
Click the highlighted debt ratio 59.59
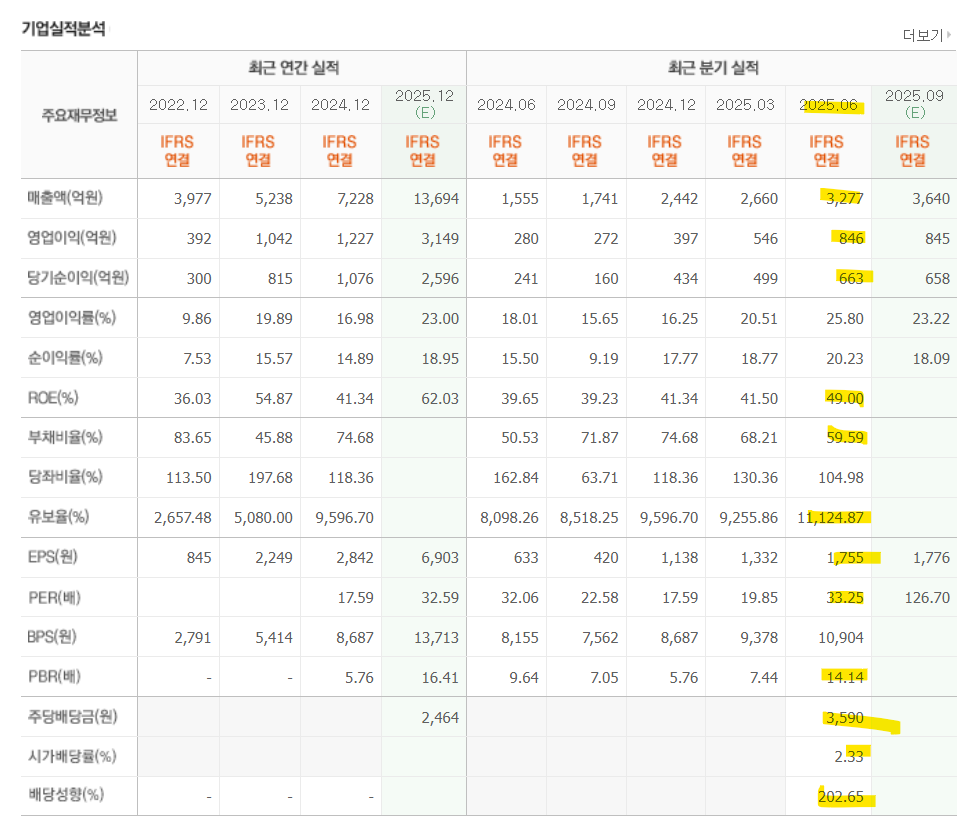pyautogui.click(x=845, y=438)
